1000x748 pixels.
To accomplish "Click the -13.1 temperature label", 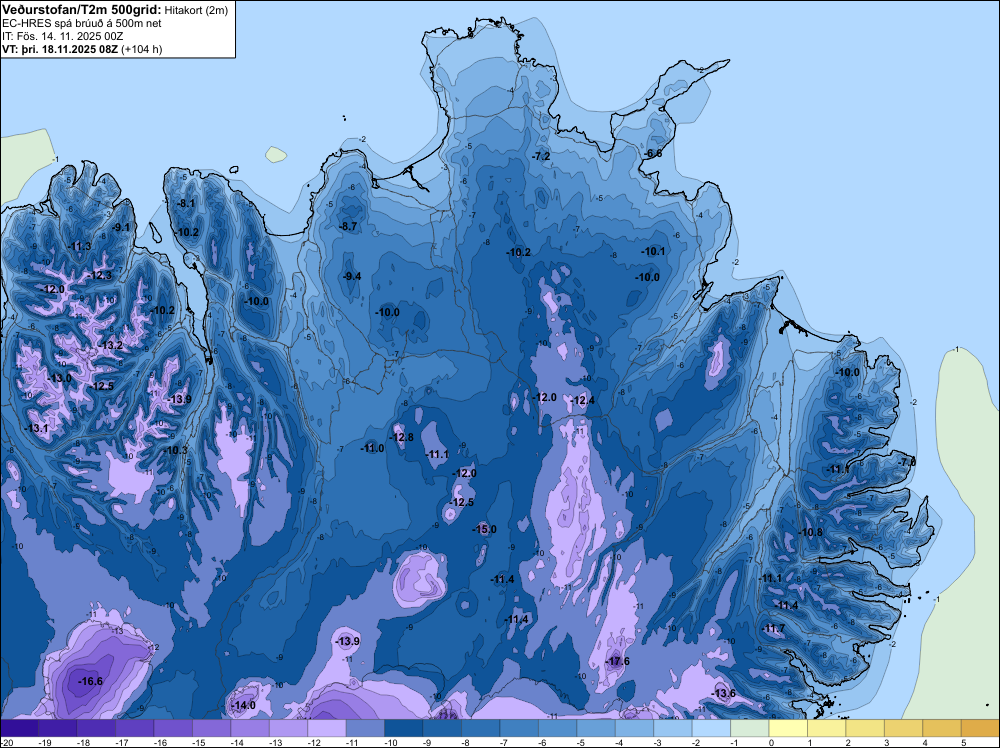I will (36, 428).
